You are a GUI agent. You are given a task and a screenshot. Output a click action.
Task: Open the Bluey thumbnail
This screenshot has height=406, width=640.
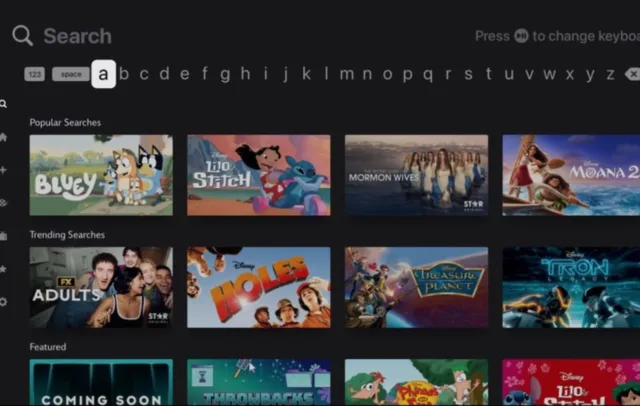[x=101, y=175]
